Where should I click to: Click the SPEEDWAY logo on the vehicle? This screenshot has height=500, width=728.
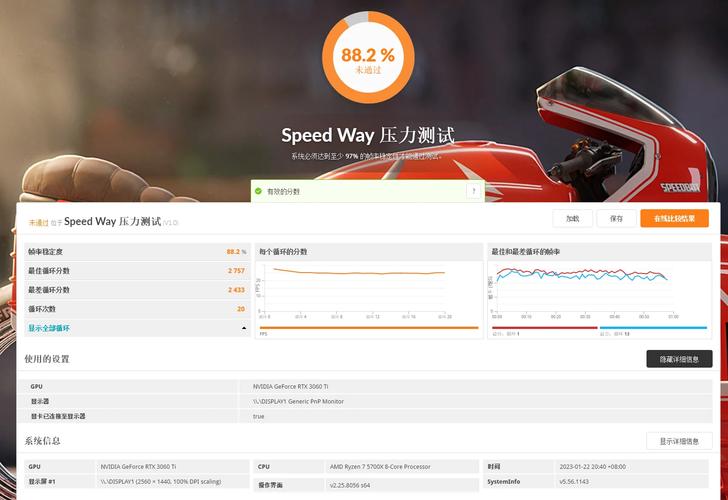(681, 186)
